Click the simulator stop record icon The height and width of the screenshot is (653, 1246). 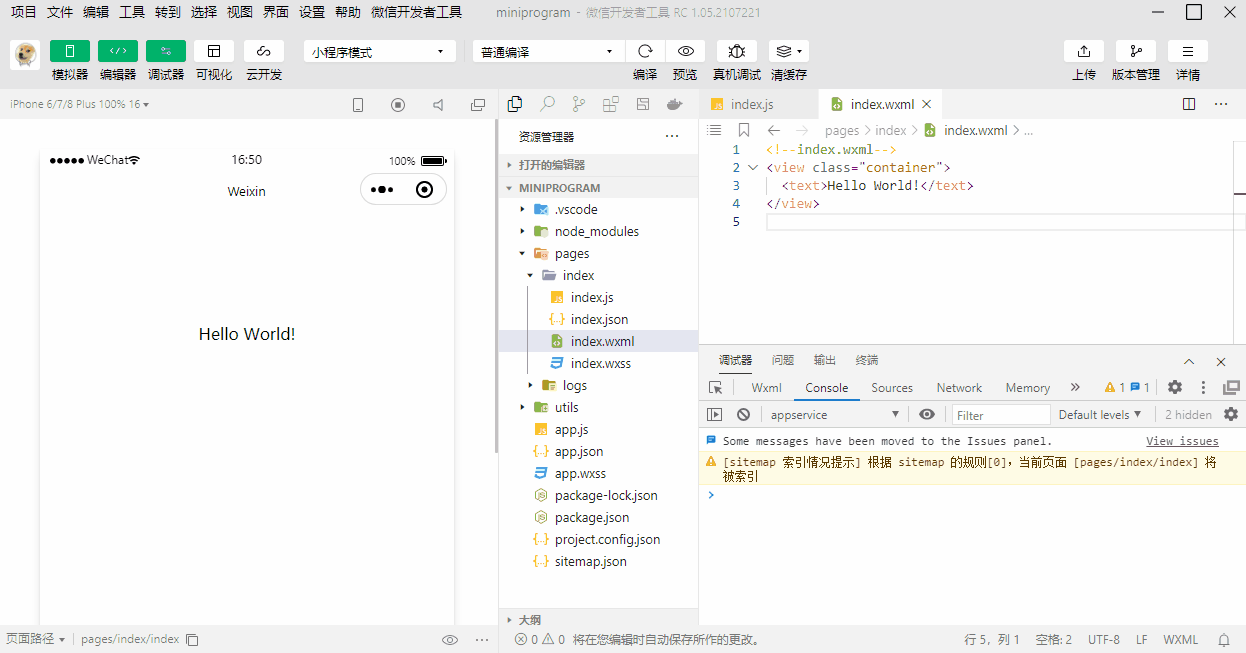398,104
